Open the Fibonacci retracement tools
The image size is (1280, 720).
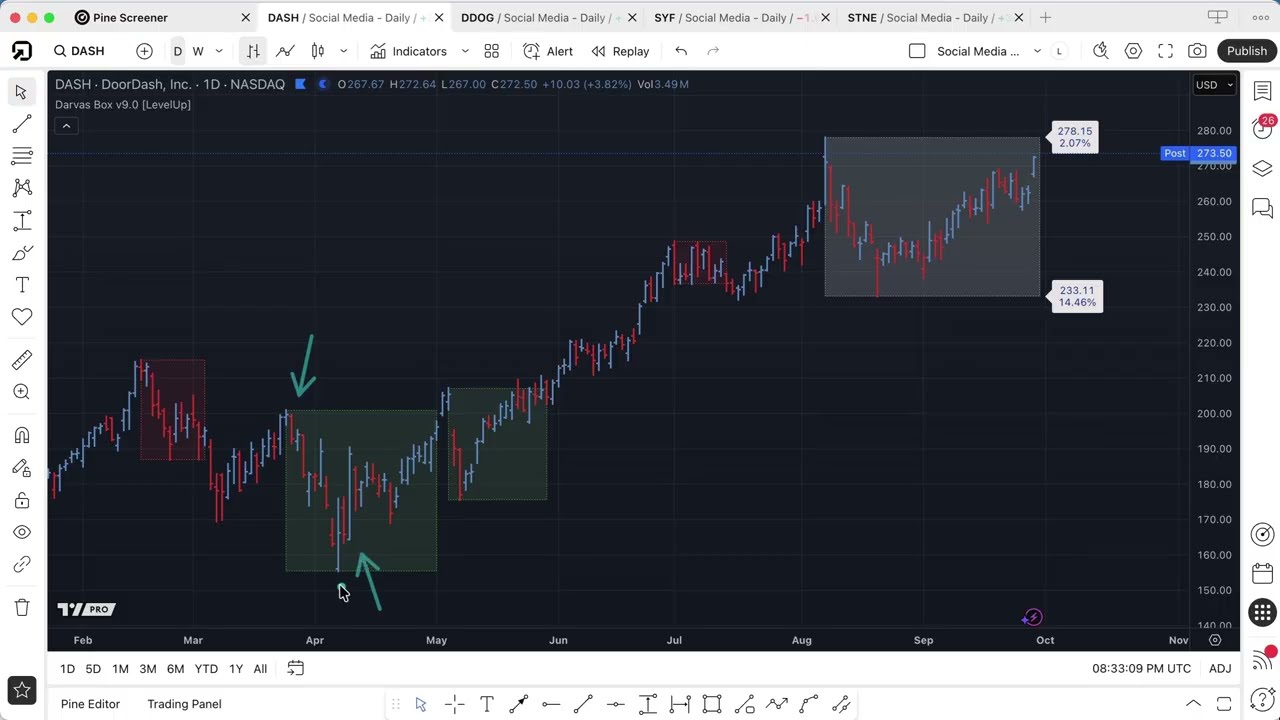pyautogui.click(x=21, y=156)
